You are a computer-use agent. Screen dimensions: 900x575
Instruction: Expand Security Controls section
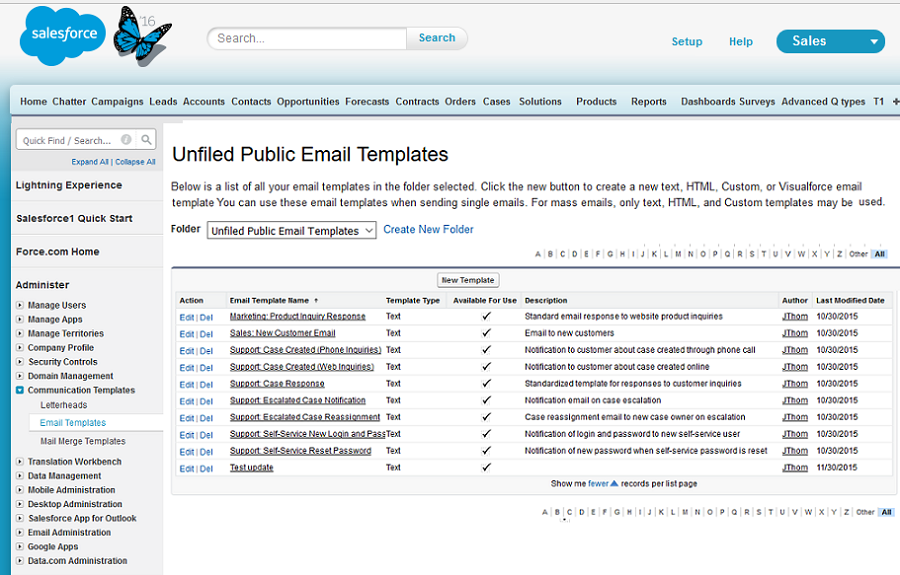[x=20, y=362]
